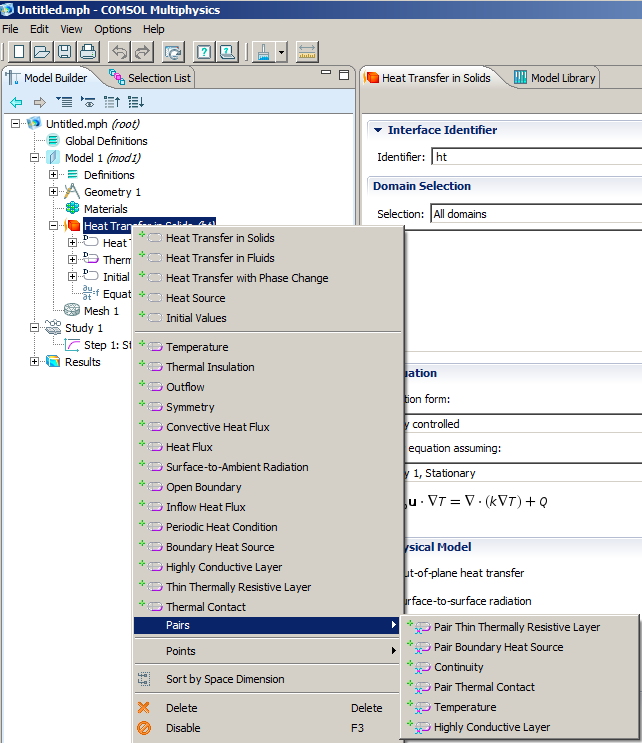Click the New model toolbar icon

tap(19, 51)
